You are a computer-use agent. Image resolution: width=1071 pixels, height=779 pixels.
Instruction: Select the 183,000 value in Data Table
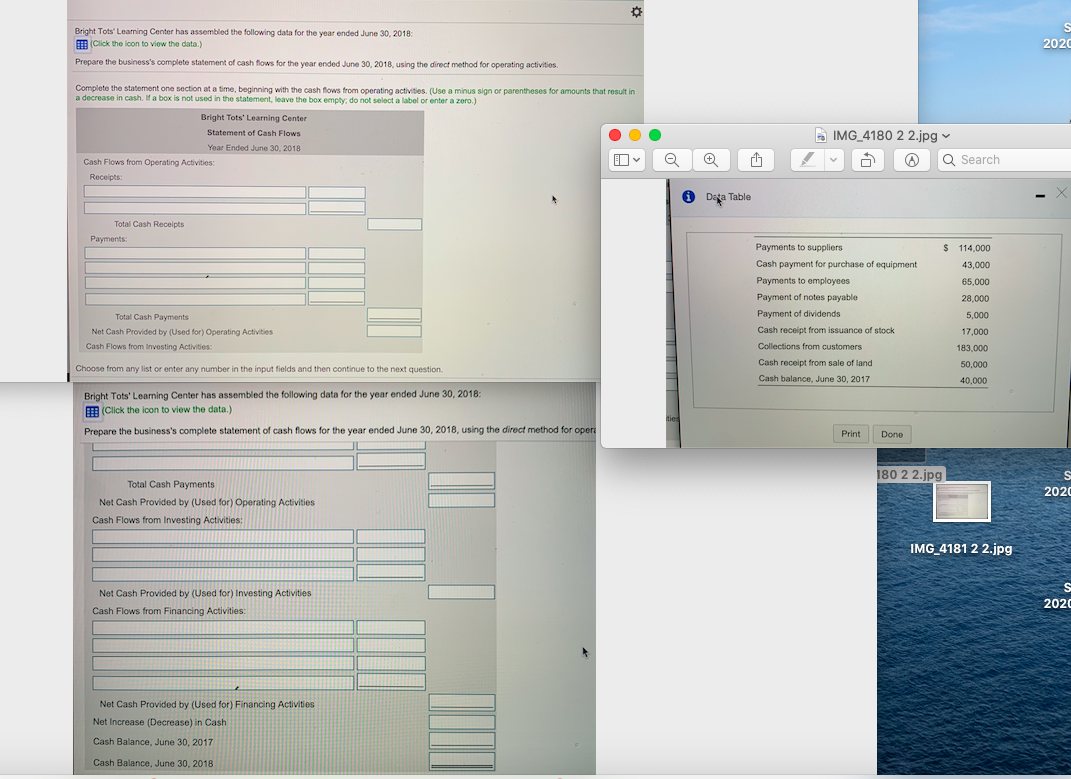[x=972, y=348]
